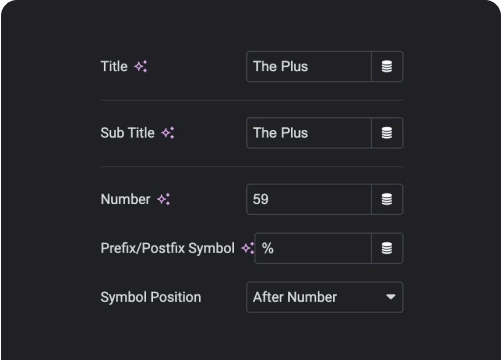Click the Title label text
Image resolution: width=501 pixels, height=360 pixels.
coord(114,66)
